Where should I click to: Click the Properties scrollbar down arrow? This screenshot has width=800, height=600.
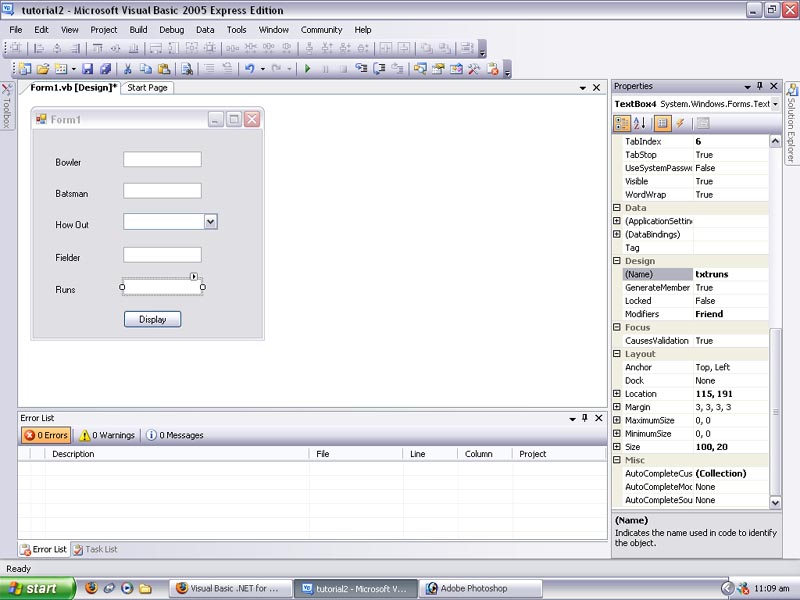pos(775,503)
